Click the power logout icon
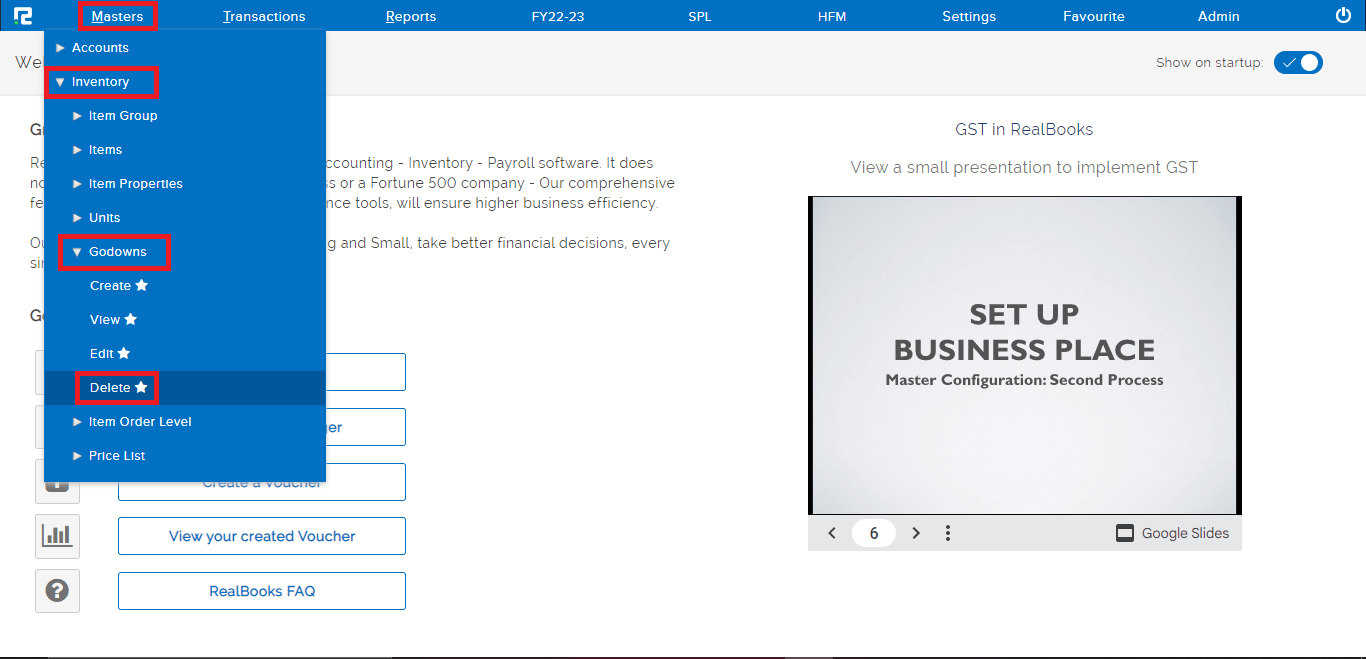This screenshot has height=659, width=1366. [x=1343, y=16]
